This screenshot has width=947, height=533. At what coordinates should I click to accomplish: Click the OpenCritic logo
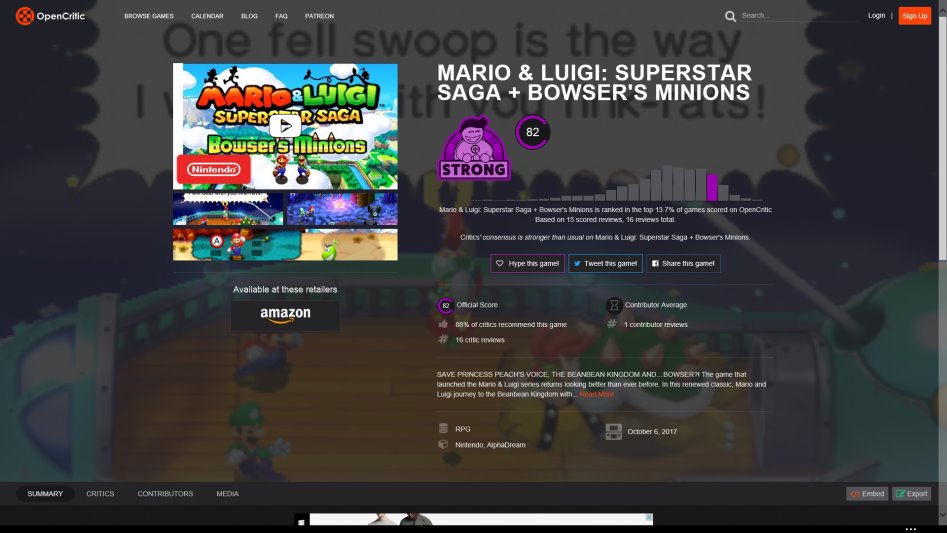tap(51, 16)
